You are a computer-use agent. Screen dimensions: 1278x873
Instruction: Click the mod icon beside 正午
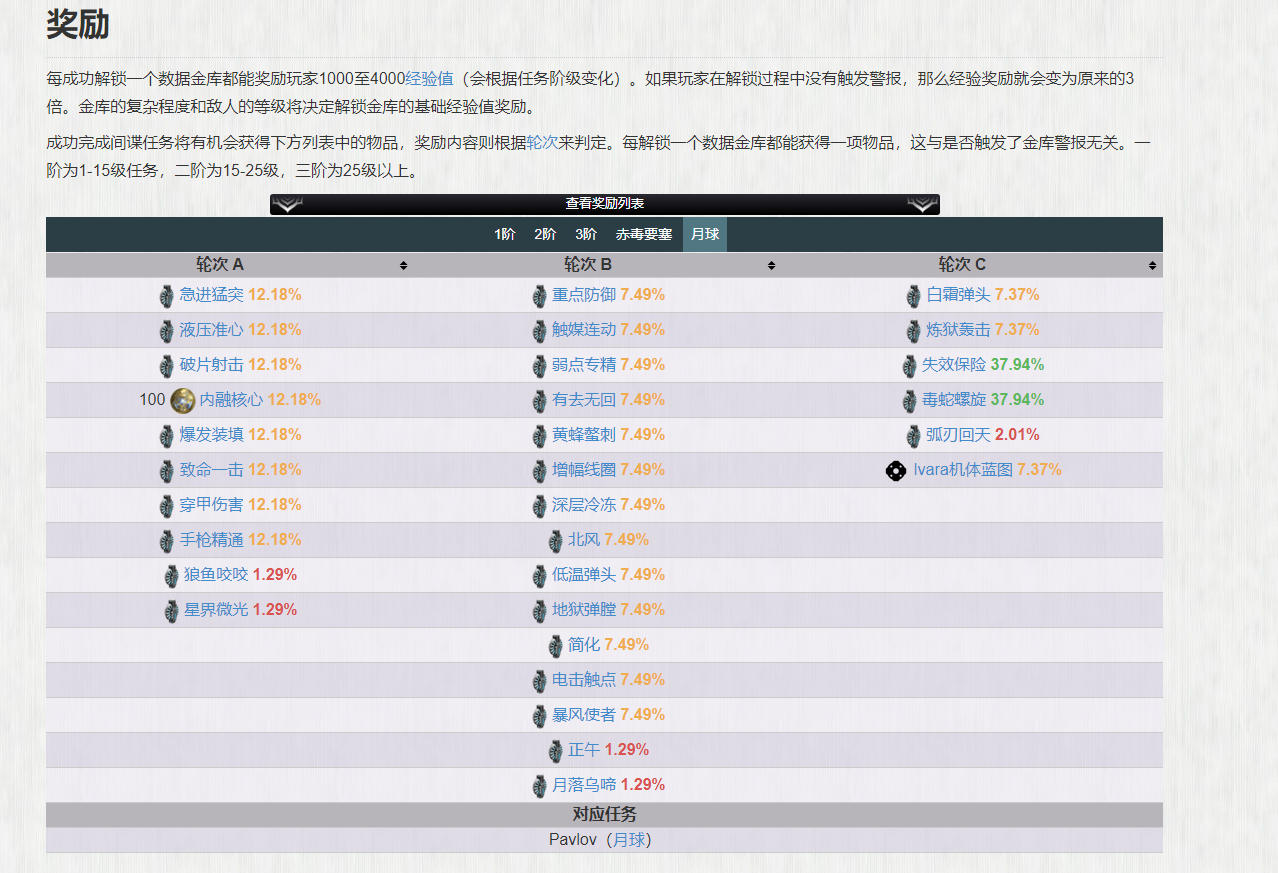click(x=556, y=750)
